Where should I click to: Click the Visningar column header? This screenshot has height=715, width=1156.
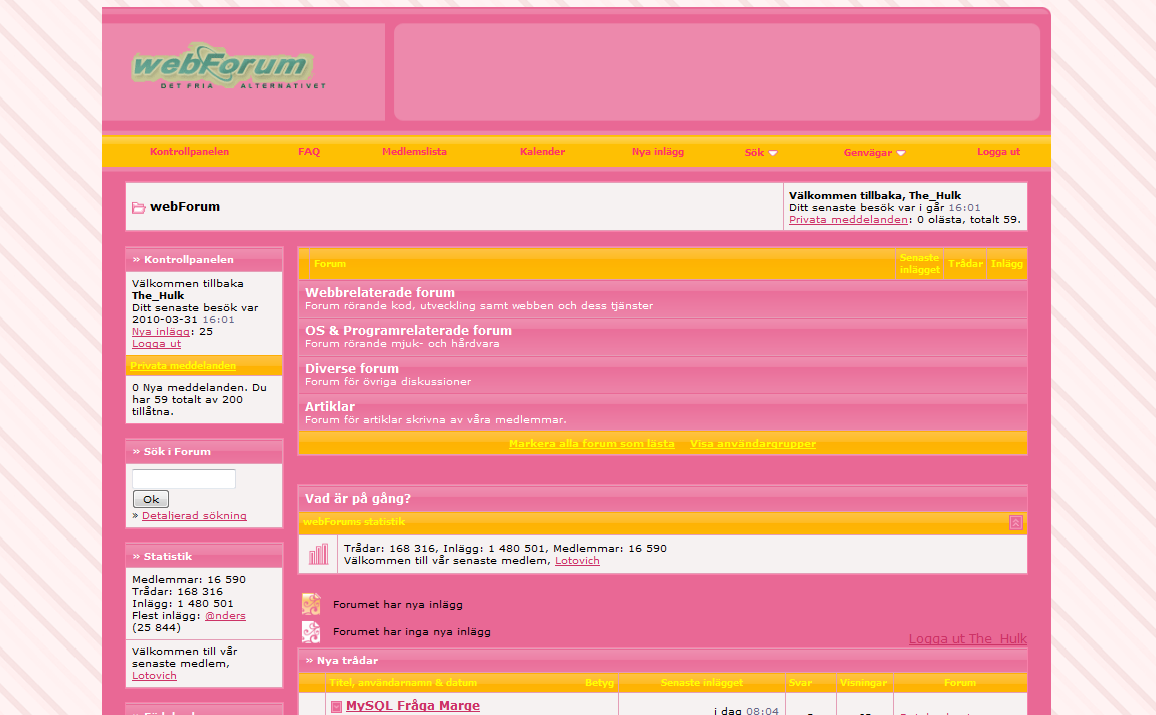863,683
